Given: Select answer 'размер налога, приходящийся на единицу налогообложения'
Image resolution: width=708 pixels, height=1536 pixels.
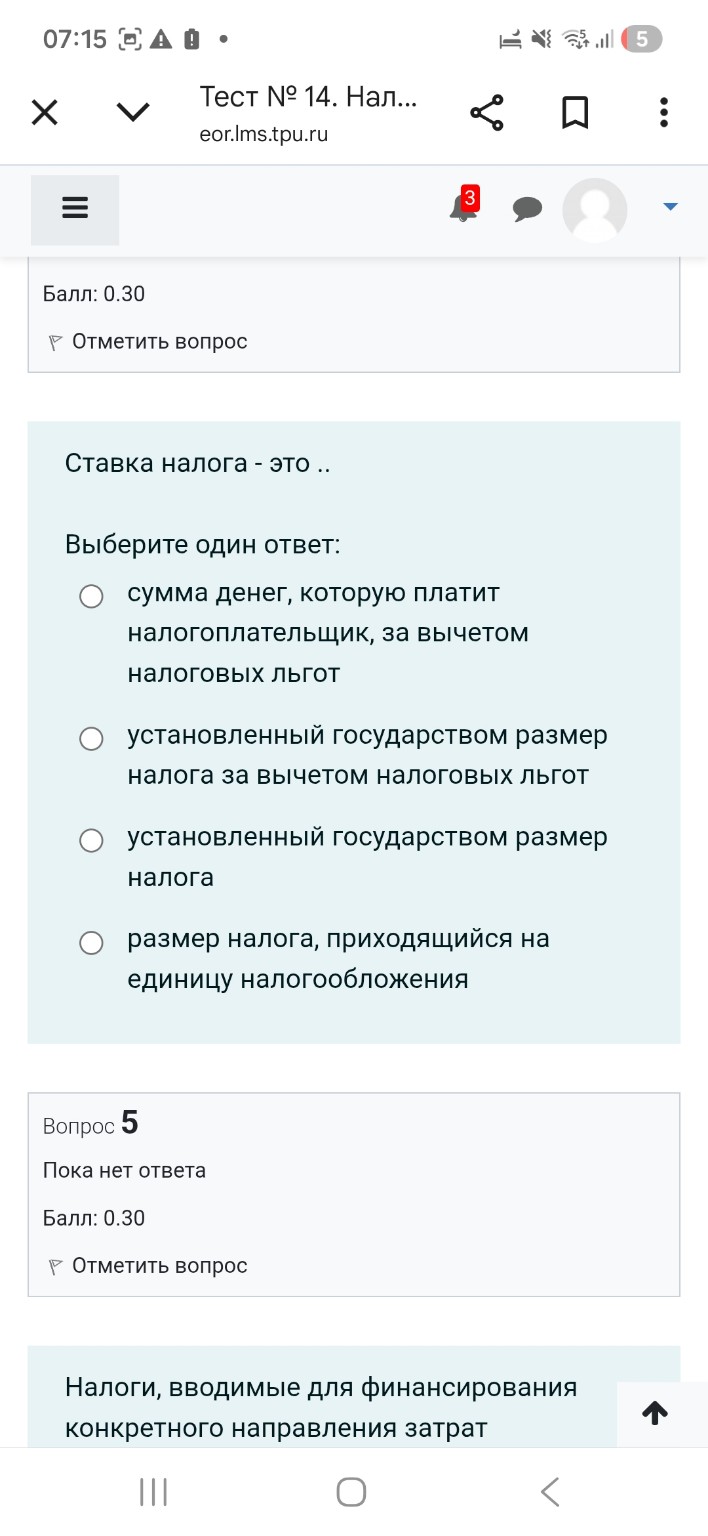Looking at the screenshot, I should pos(91,942).
